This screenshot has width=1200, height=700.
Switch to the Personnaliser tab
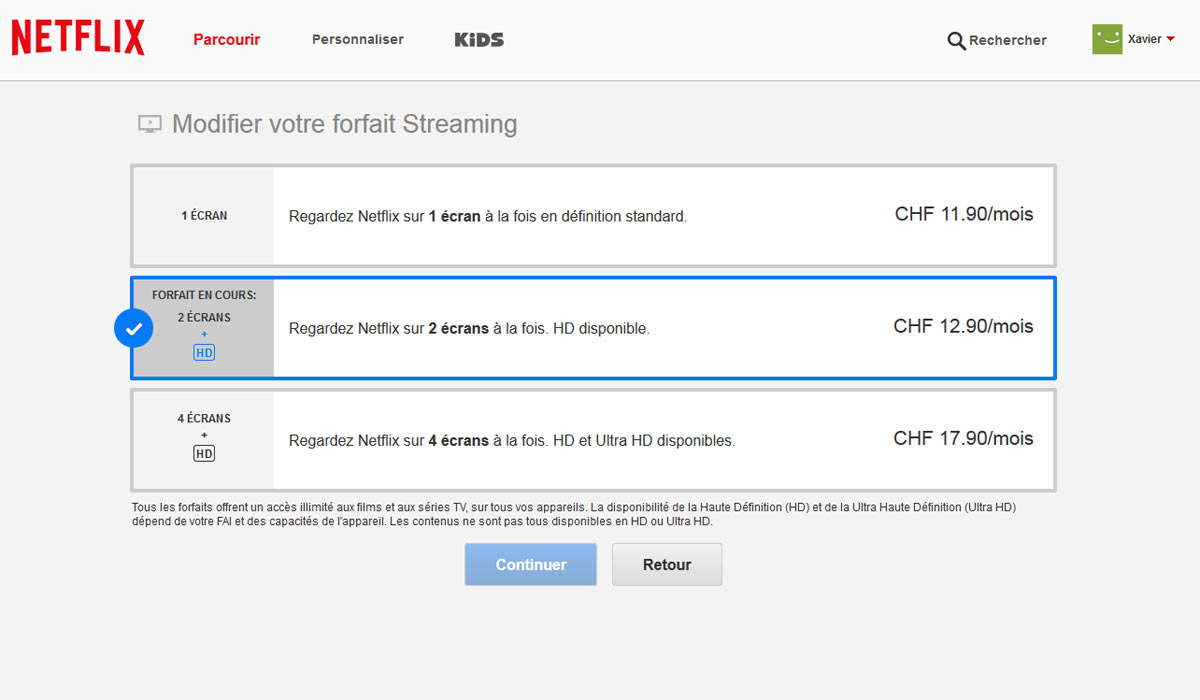[x=357, y=40]
